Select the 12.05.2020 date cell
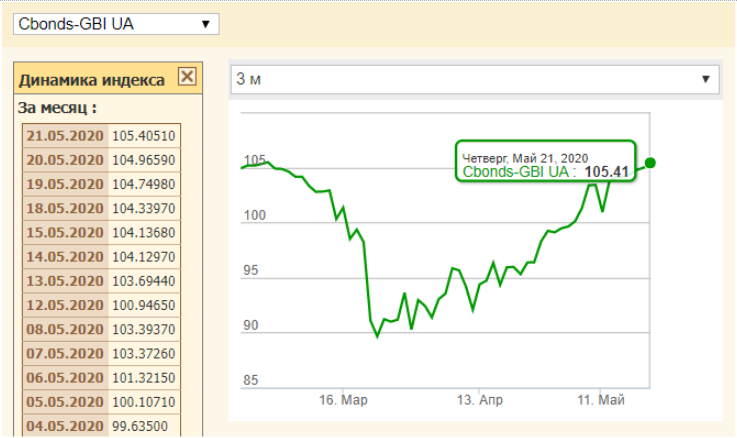 pos(65,305)
